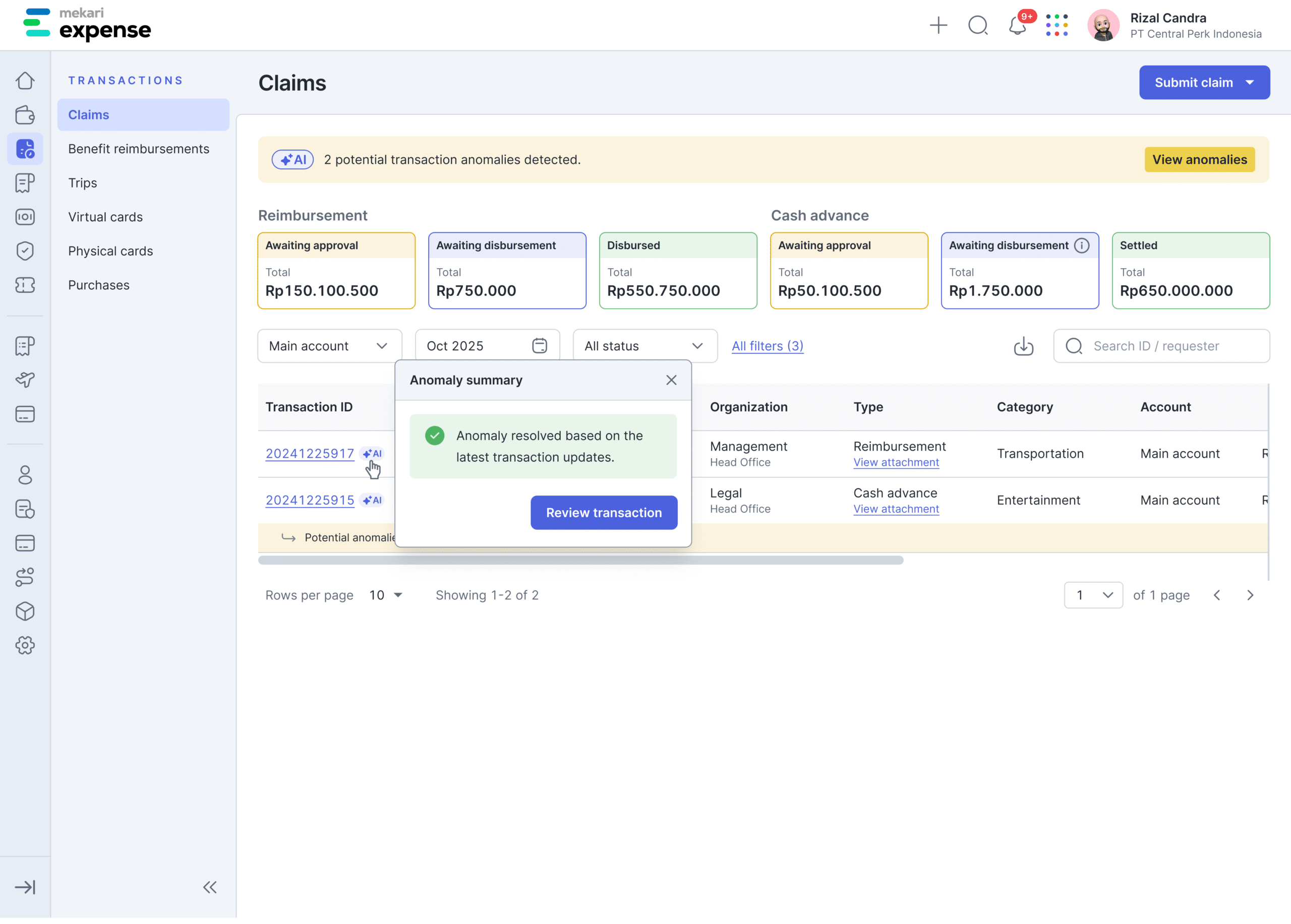This screenshot has height=924, width=1291.
Task: Open Benefit reimbursements menu item
Action: [x=138, y=149]
